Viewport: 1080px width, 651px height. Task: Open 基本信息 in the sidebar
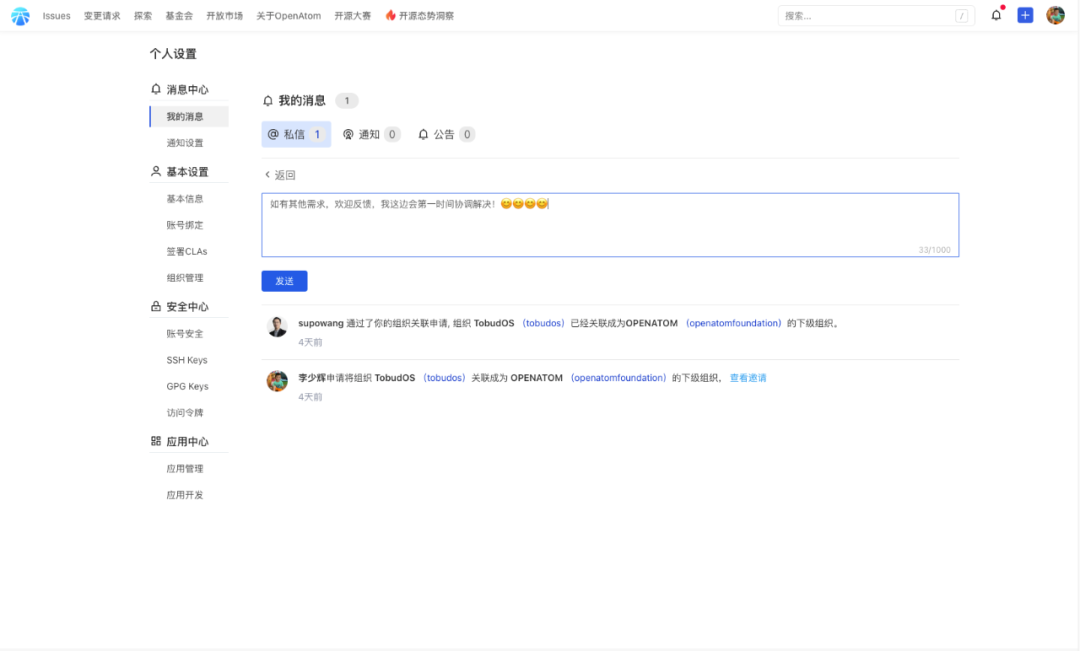point(185,198)
